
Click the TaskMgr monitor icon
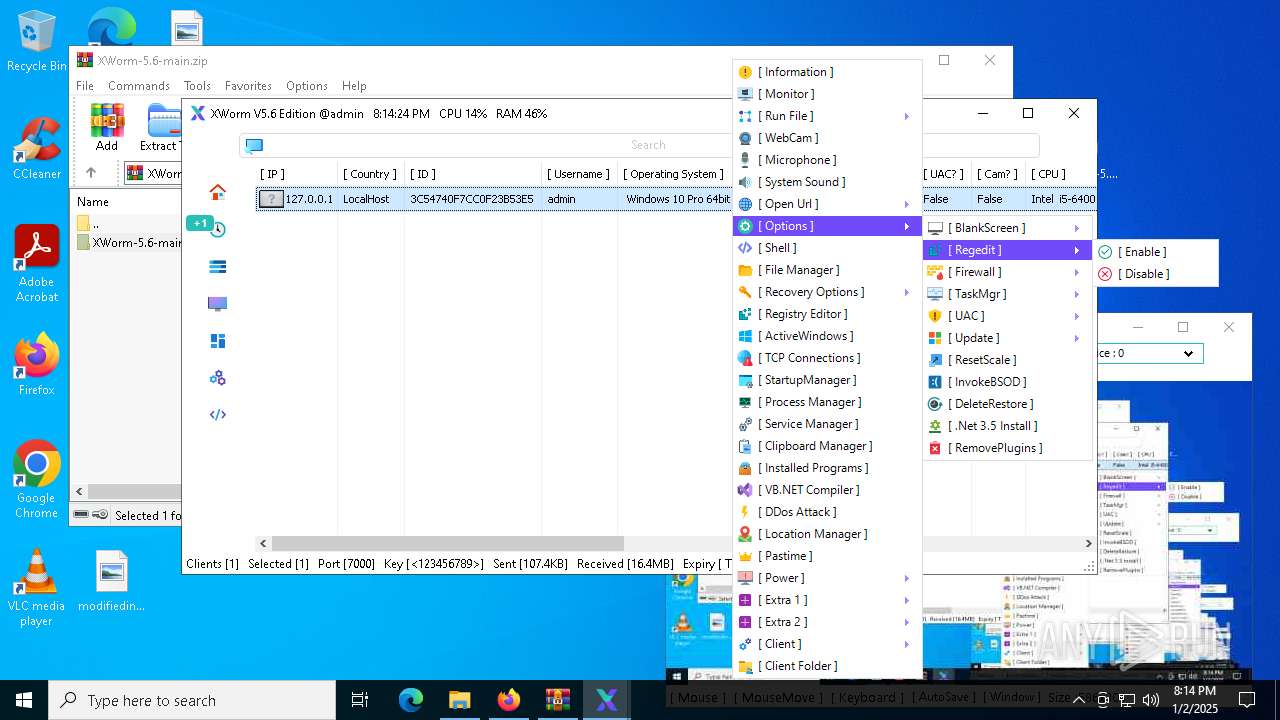pyautogui.click(x=935, y=294)
